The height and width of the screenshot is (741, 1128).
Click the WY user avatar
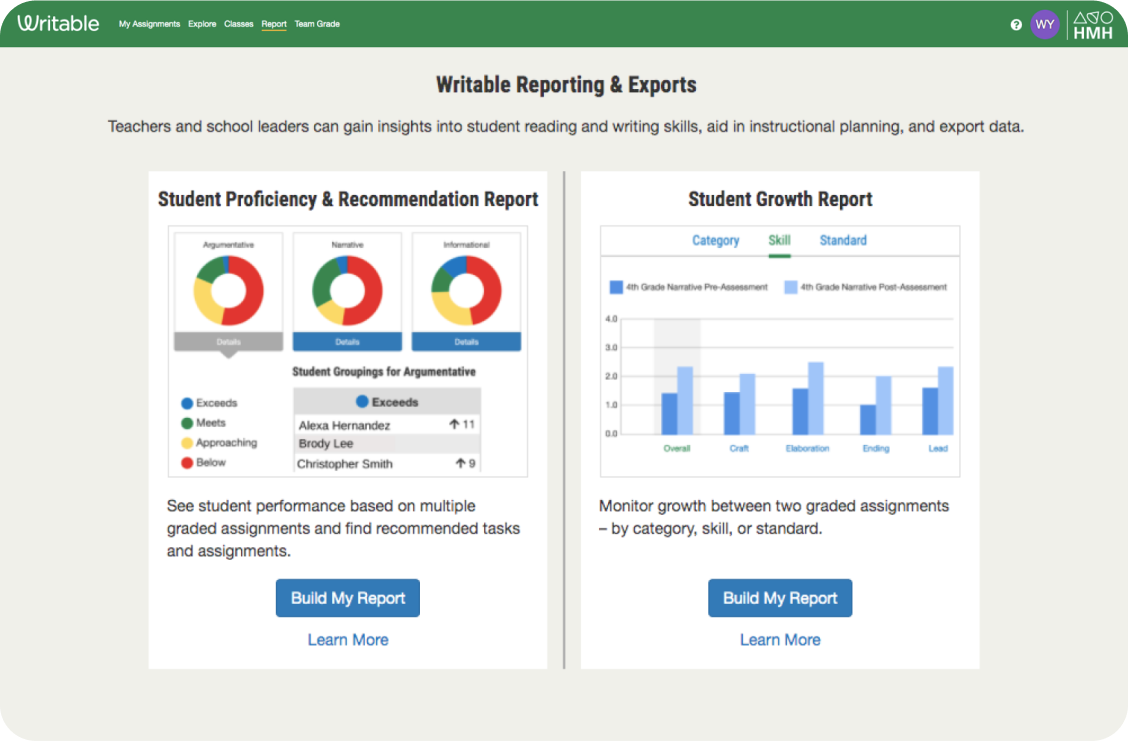[x=1044, y=23]
